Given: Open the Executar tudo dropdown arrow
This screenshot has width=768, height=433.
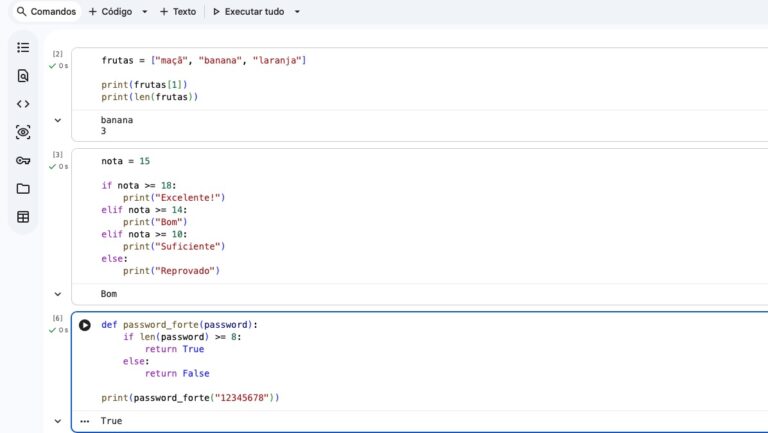Looking at the screenshot, I should point(297,12).
